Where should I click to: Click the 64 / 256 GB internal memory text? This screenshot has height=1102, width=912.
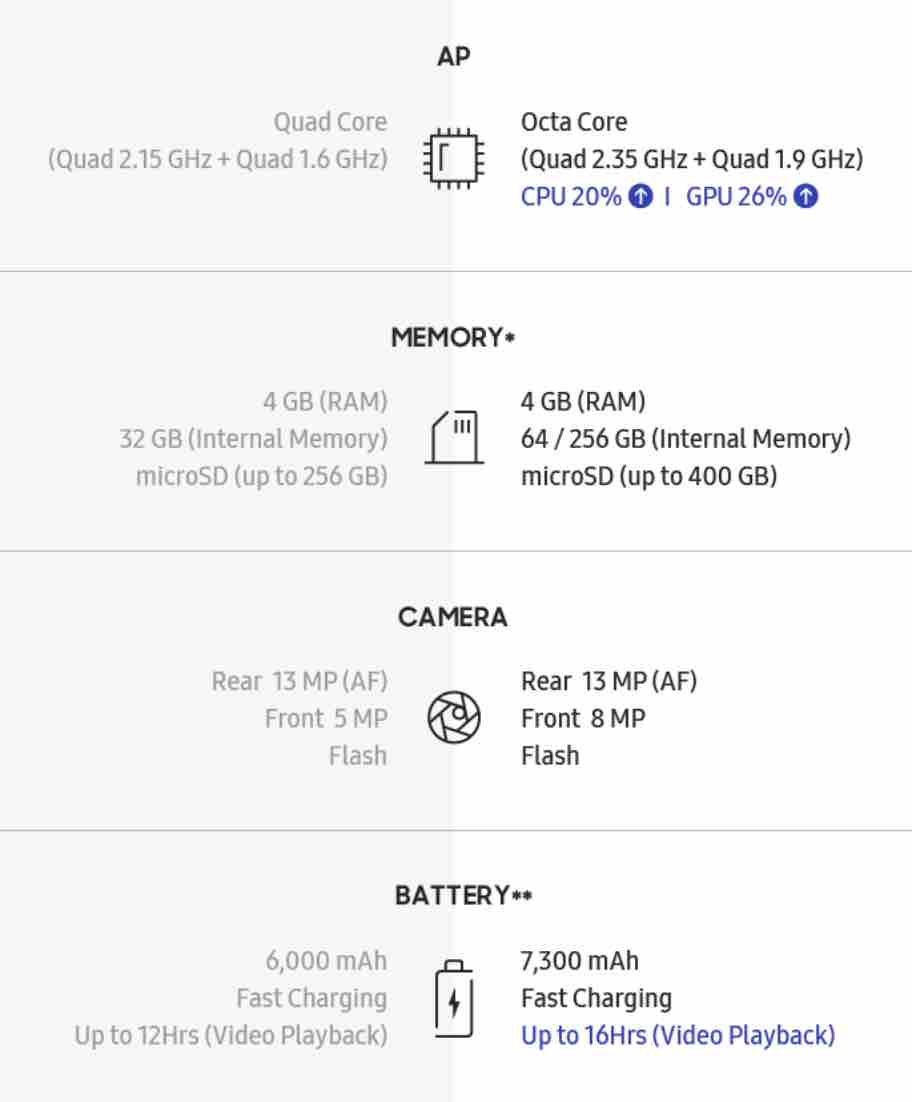click(x=685, y=439)
